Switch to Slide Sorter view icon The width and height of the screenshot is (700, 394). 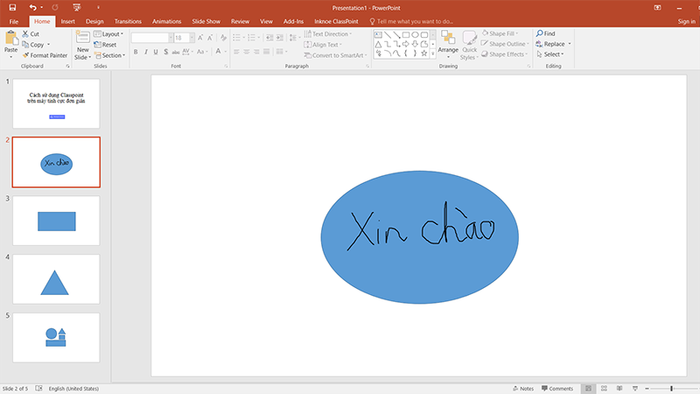pyautogui.click(x=604, y=389)
